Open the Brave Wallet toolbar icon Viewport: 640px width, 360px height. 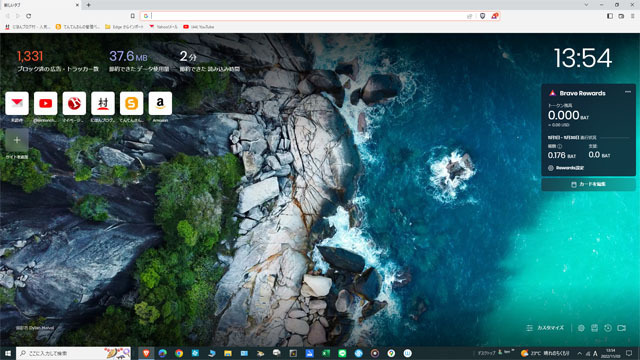tap(621, 16)
